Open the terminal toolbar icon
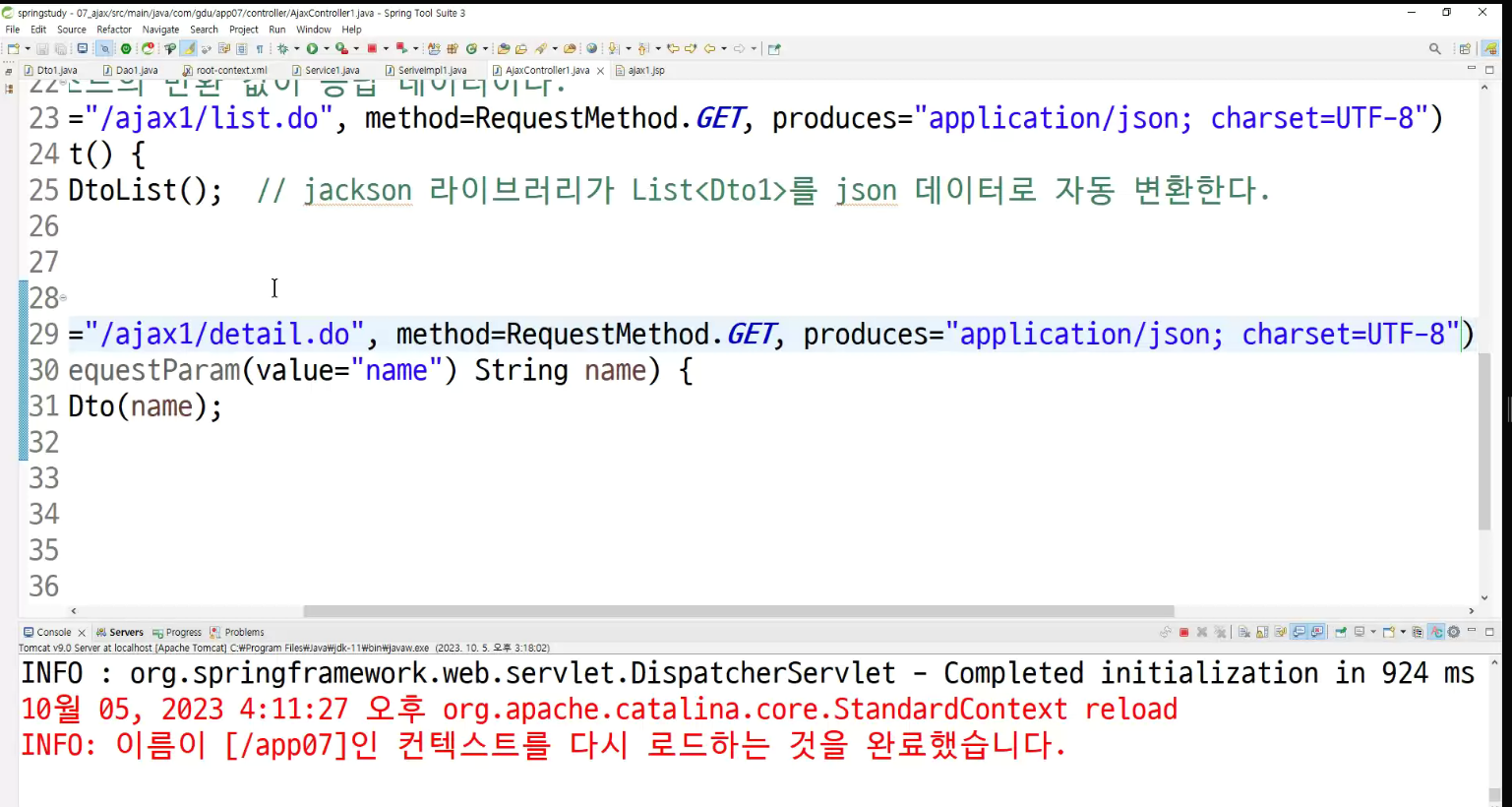Screen dimensions: 1512x807 point(82,48)
